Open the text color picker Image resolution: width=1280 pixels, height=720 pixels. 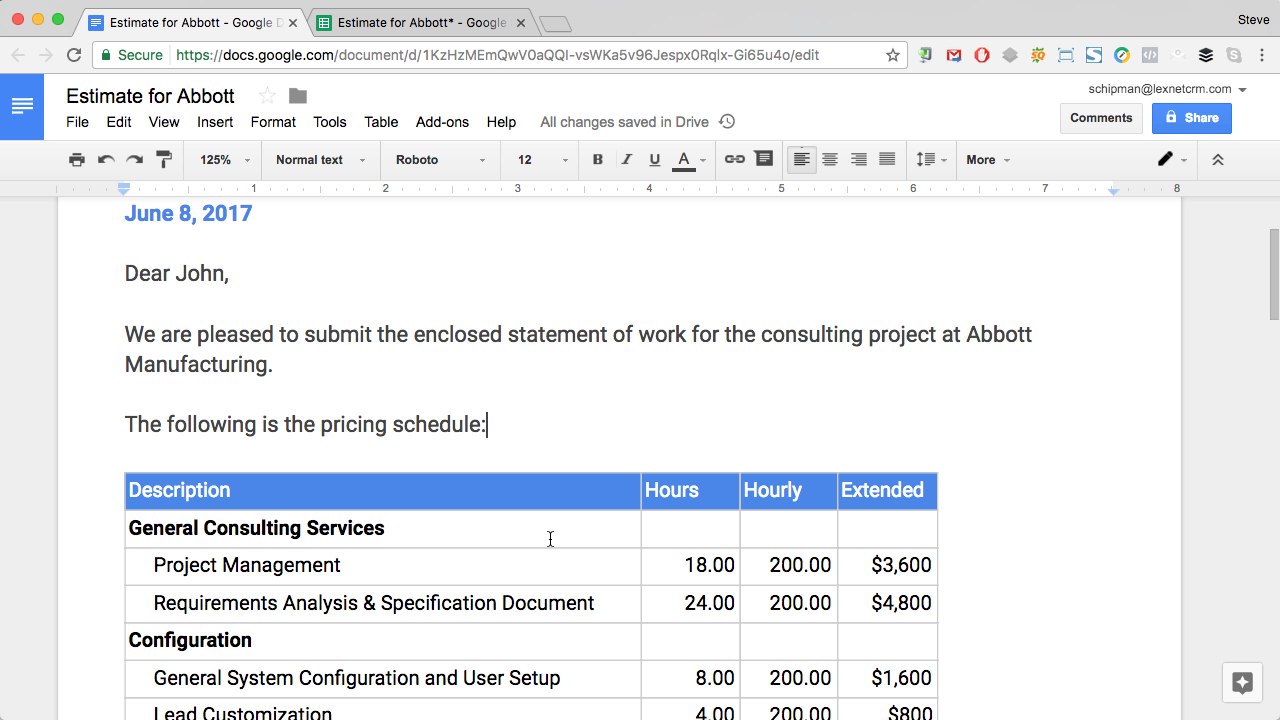pyautogui.click(x=689, y=160)
